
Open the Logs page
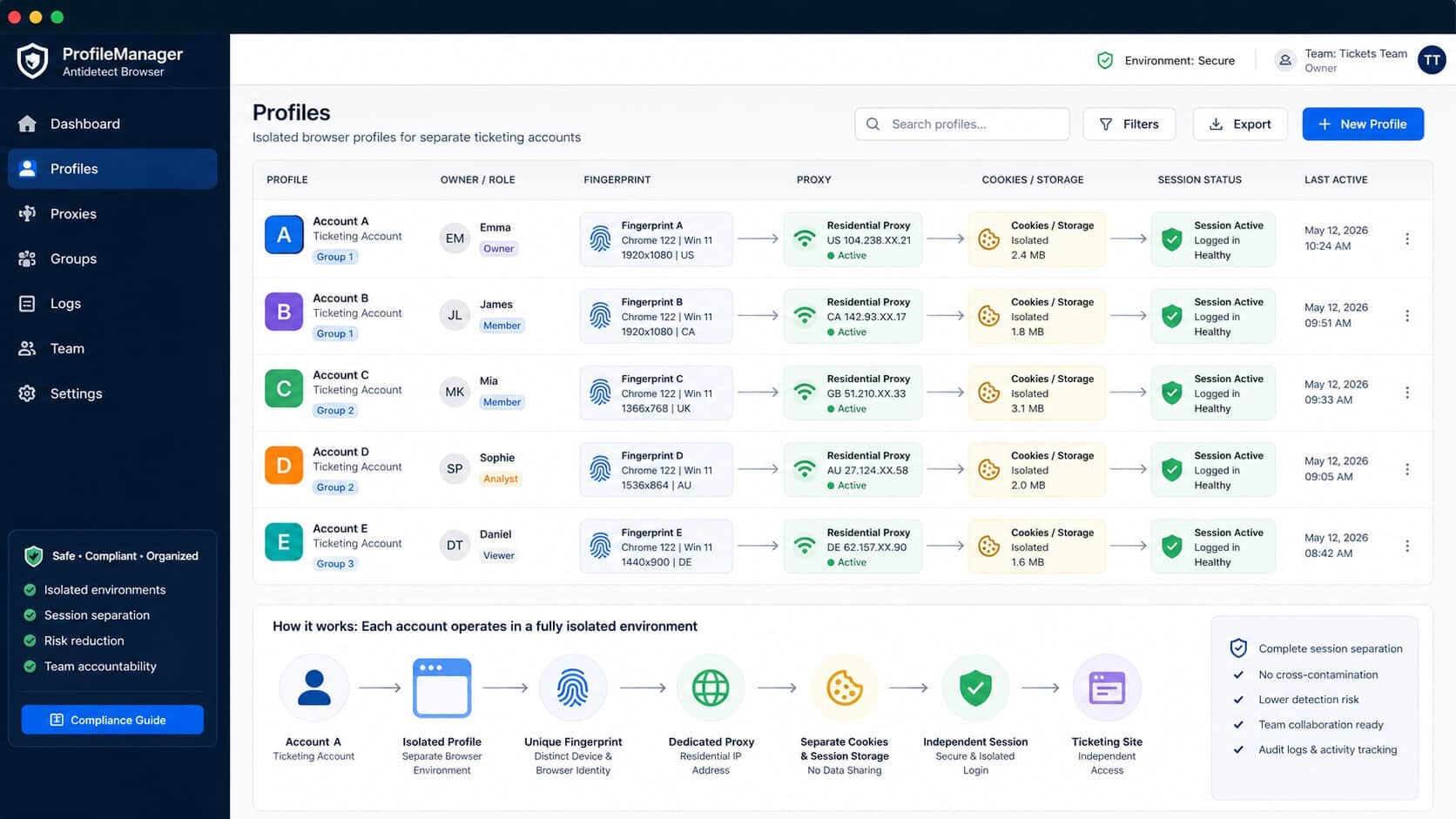click(112, 303)
